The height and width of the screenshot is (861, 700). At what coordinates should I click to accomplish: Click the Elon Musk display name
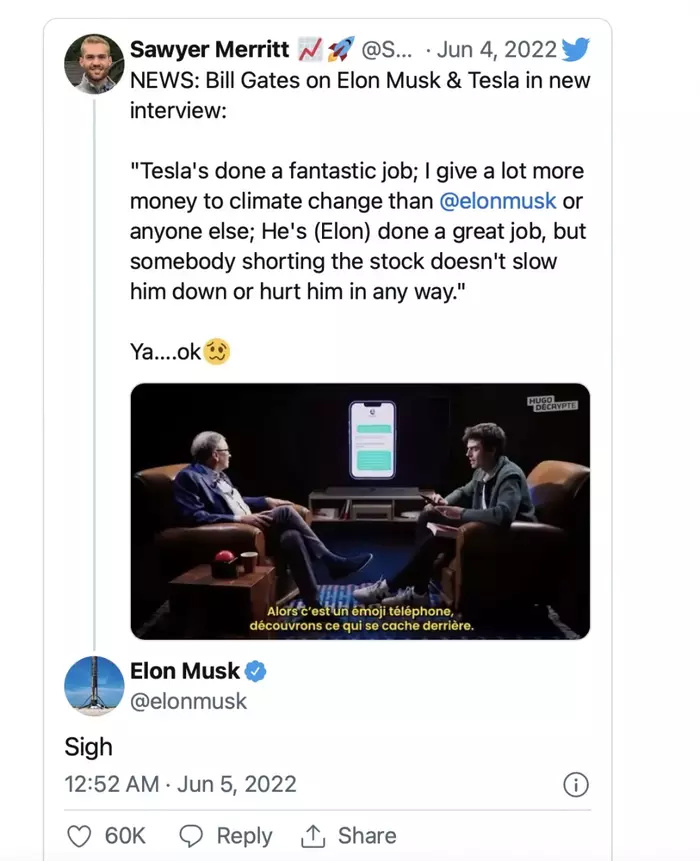[185, 671]
